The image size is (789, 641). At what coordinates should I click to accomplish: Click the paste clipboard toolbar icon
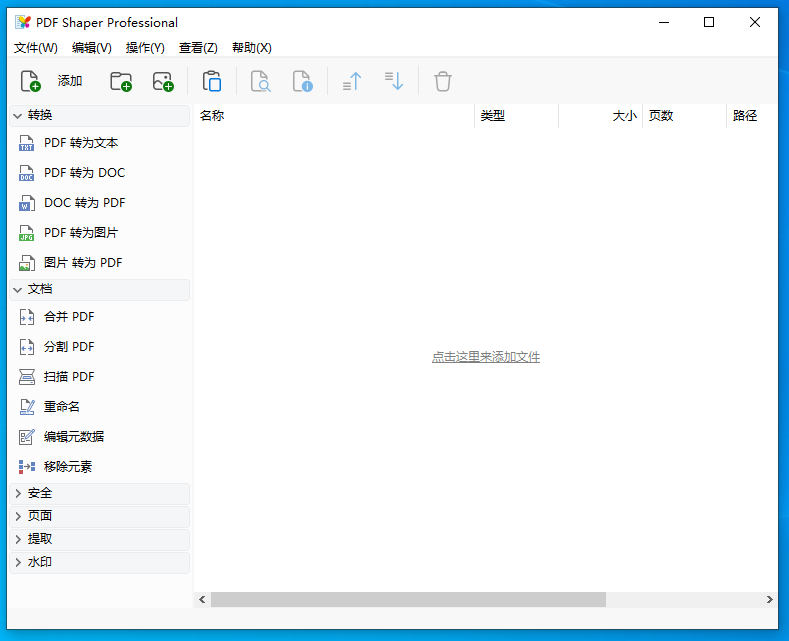[212, 81]
